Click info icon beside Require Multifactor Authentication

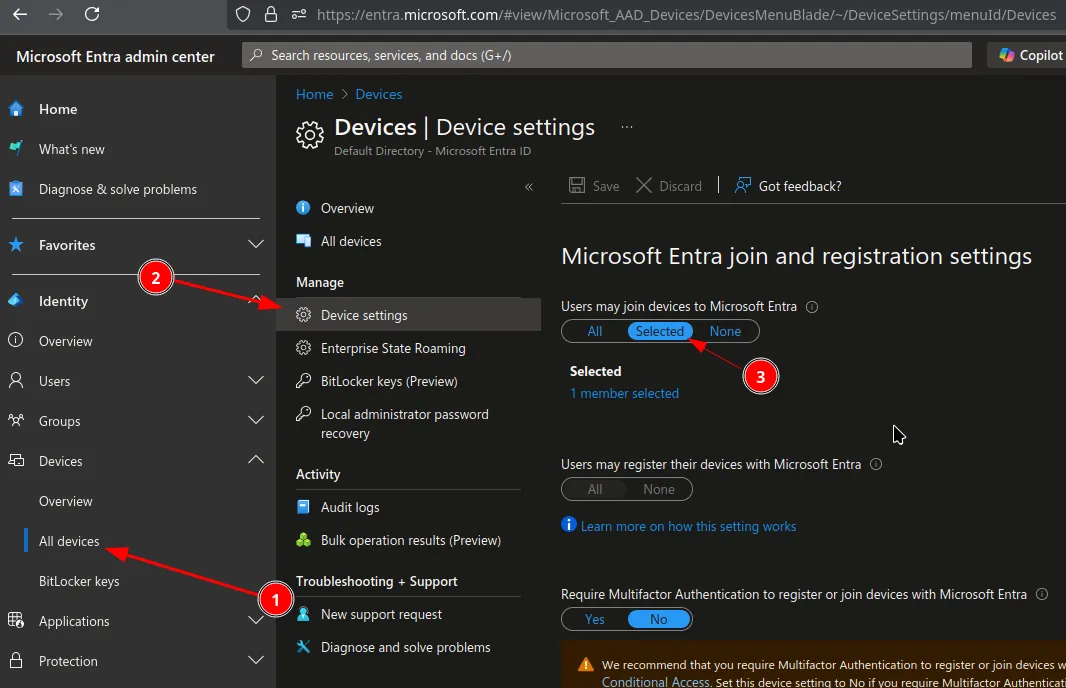[x=1042, y=594]
